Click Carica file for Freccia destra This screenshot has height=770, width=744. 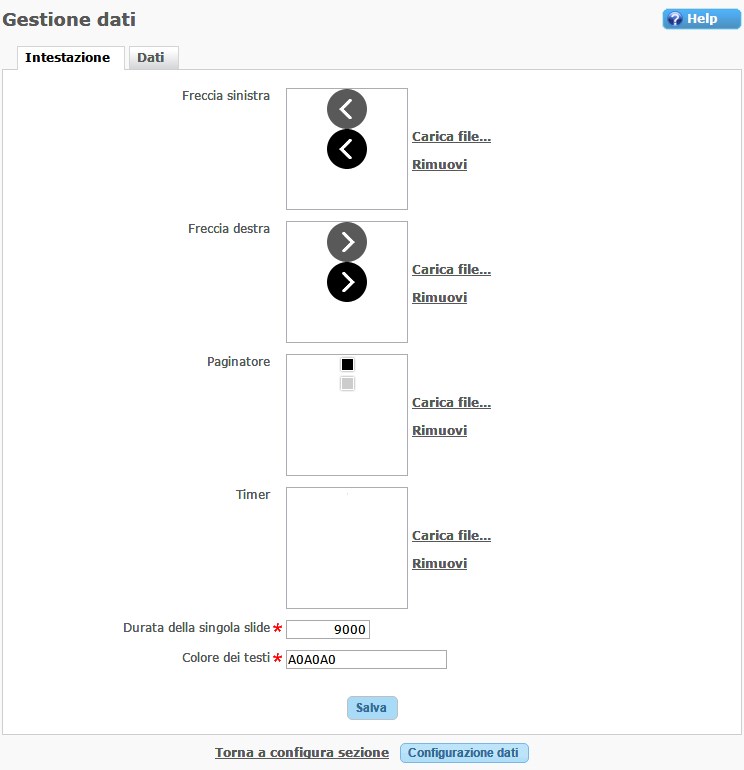coord(451,270)
